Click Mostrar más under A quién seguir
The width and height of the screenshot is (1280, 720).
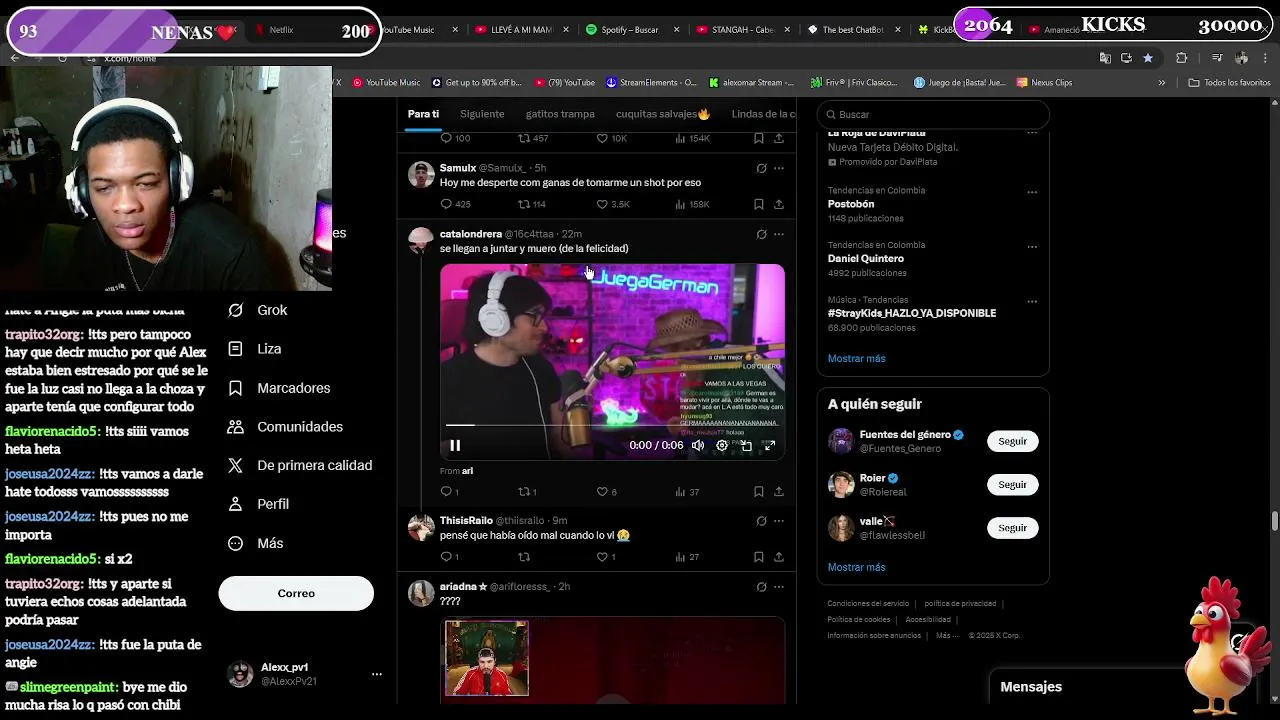[856, 567]
